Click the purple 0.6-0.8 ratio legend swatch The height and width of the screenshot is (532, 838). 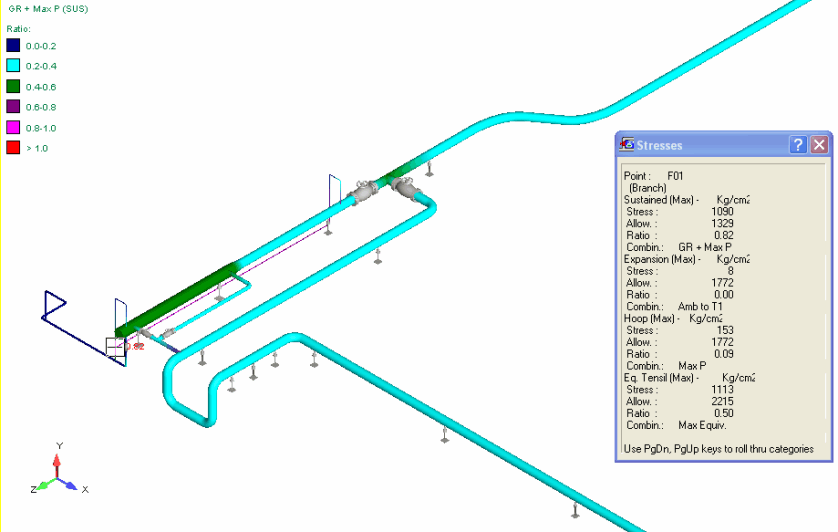[13, 106]
